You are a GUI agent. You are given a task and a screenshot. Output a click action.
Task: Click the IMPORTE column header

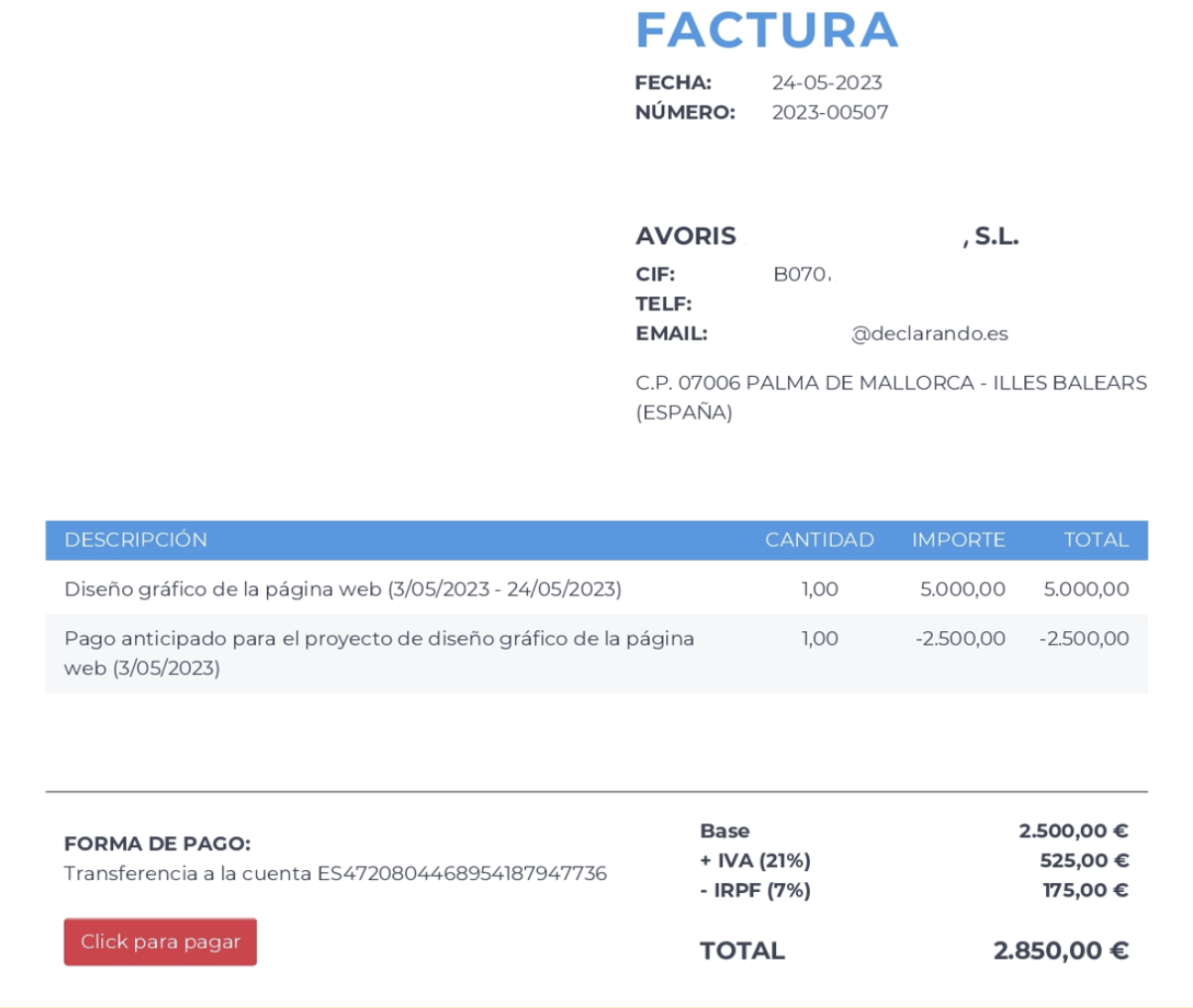click(x=958, y=540)
